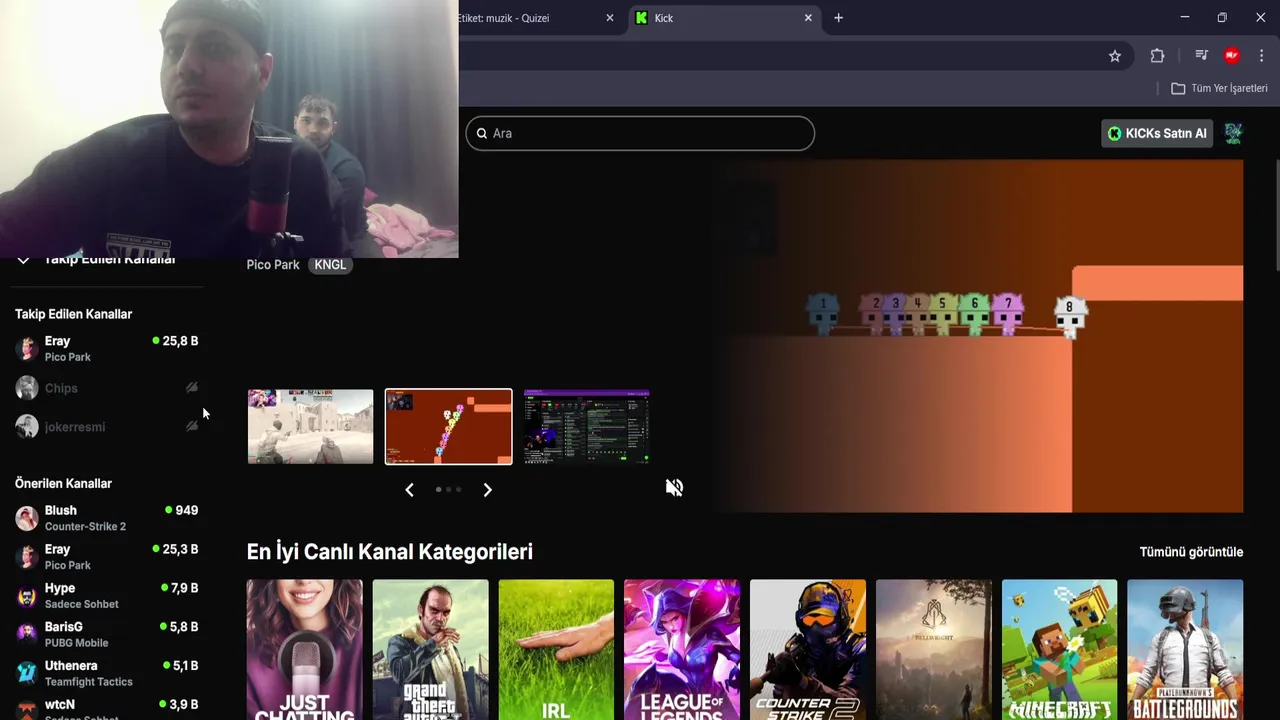Close the Etiket: muzik - Quizei tab
This screenshot has height=720, width=1280.
point(610,18)
